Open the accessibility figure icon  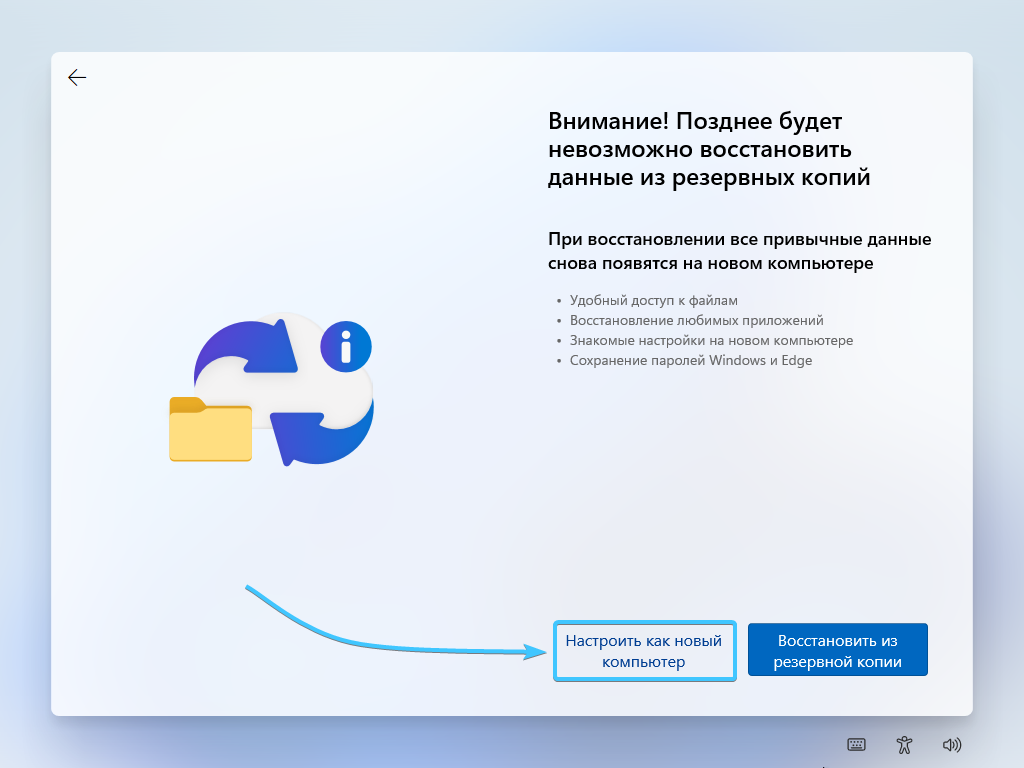tap(904, 744)
